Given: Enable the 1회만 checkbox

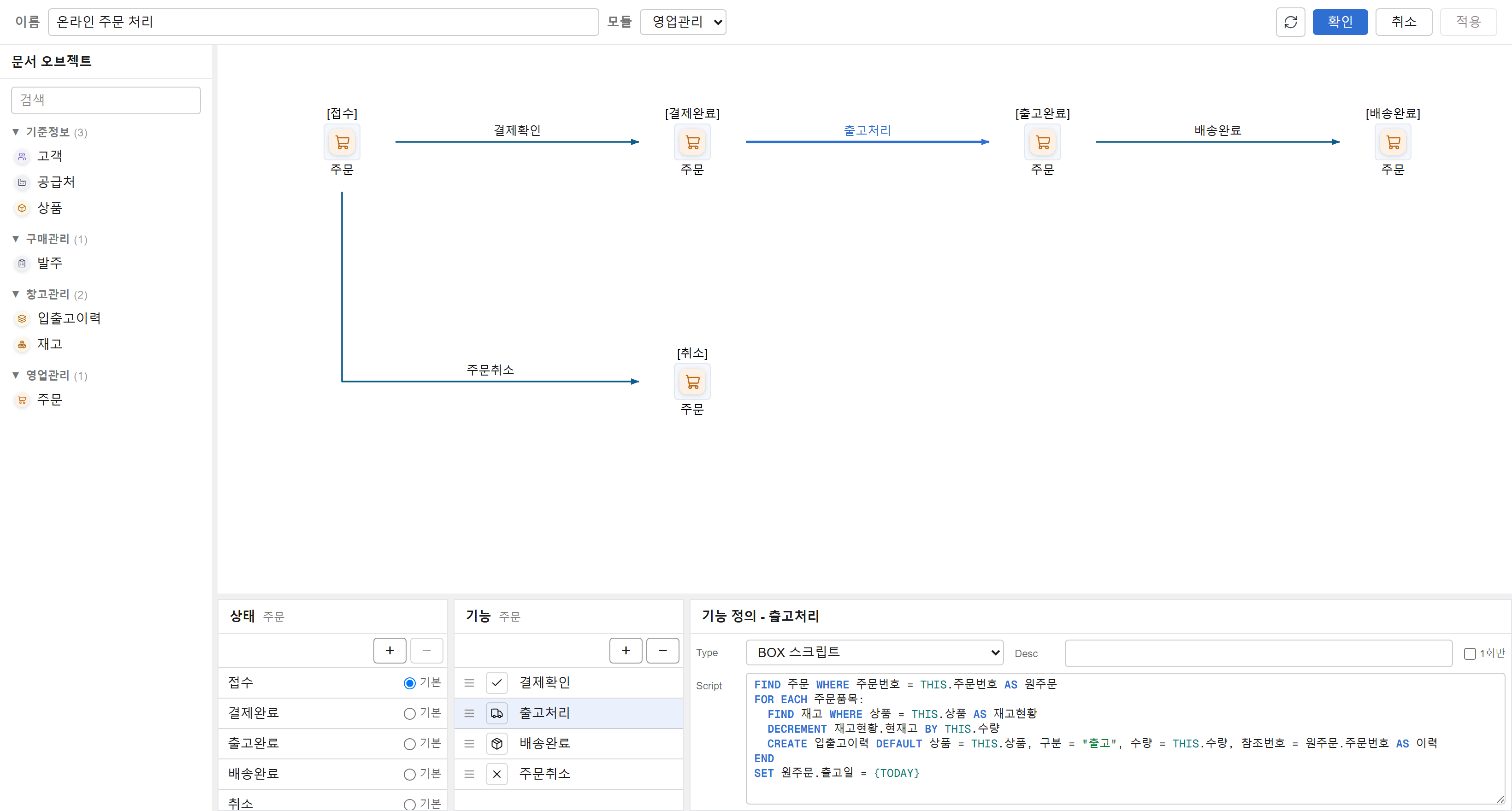Looking at the screenshot, I should pyautogui.click(x=1469, y=654).
